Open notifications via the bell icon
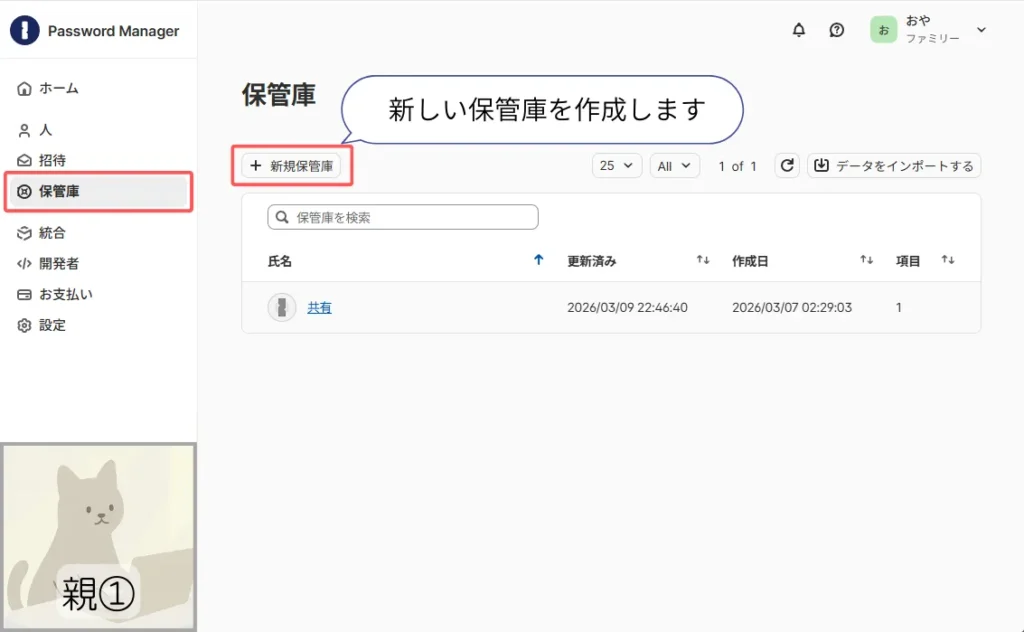This screenshot has width=1024, height=632. click(x=798, y=30)
